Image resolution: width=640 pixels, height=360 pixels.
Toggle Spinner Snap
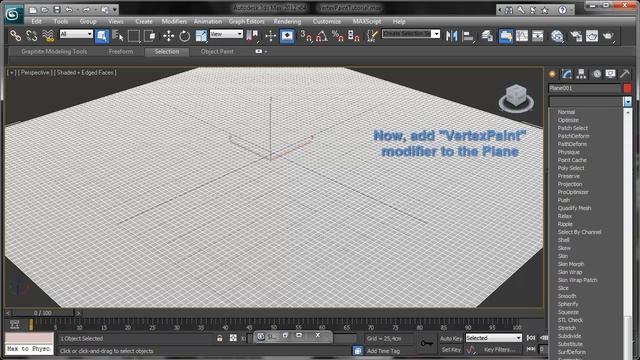click(x=353, y=36)
